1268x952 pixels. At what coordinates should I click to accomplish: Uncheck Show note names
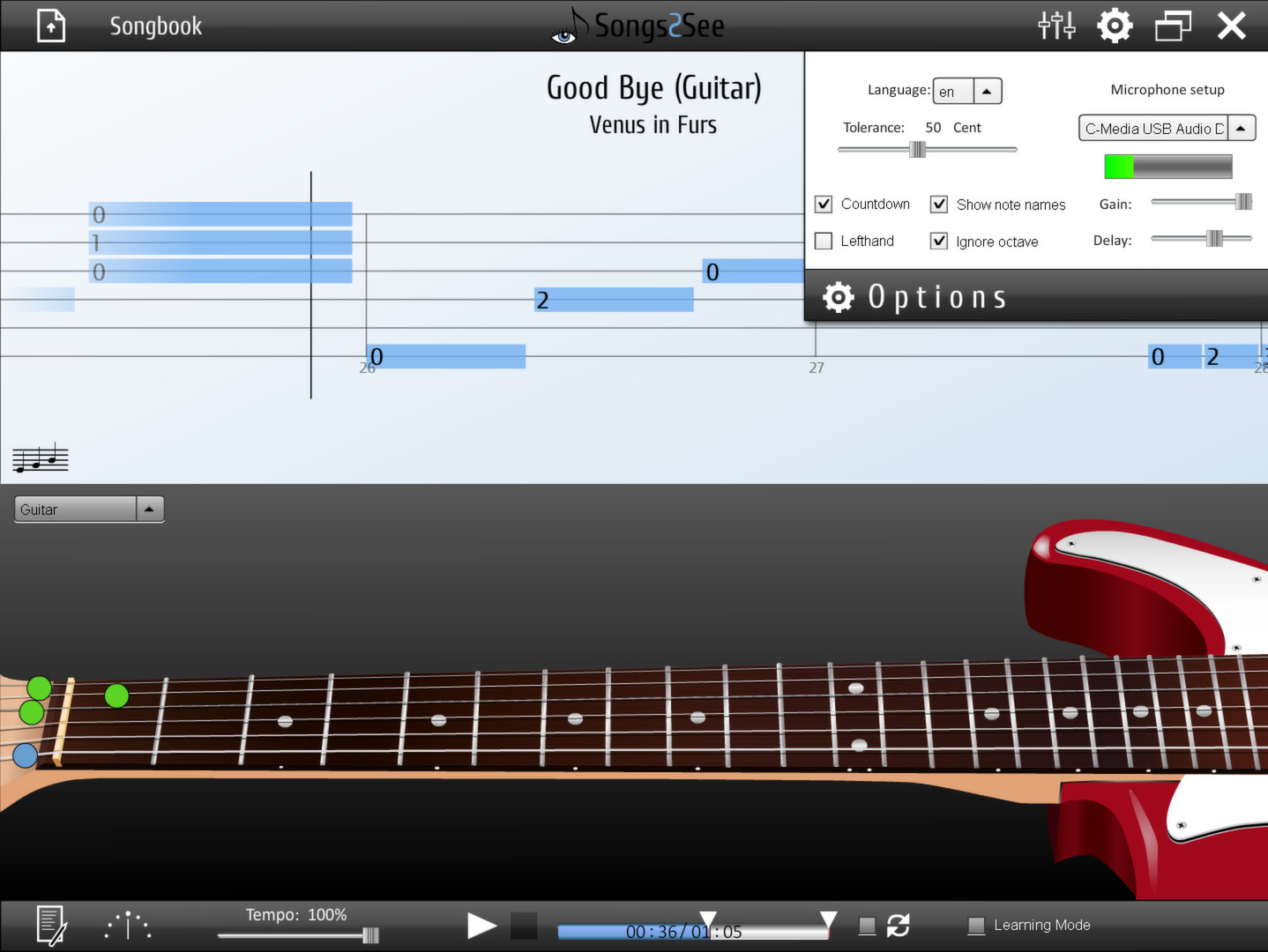939,204
